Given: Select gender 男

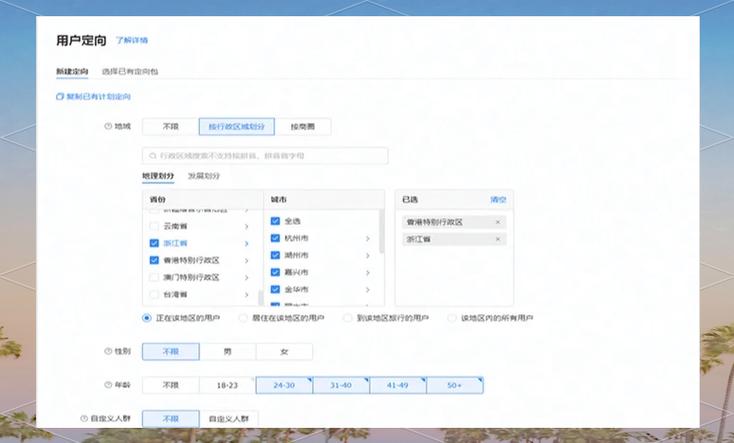Looking at the screenshot, I should 228,352.
